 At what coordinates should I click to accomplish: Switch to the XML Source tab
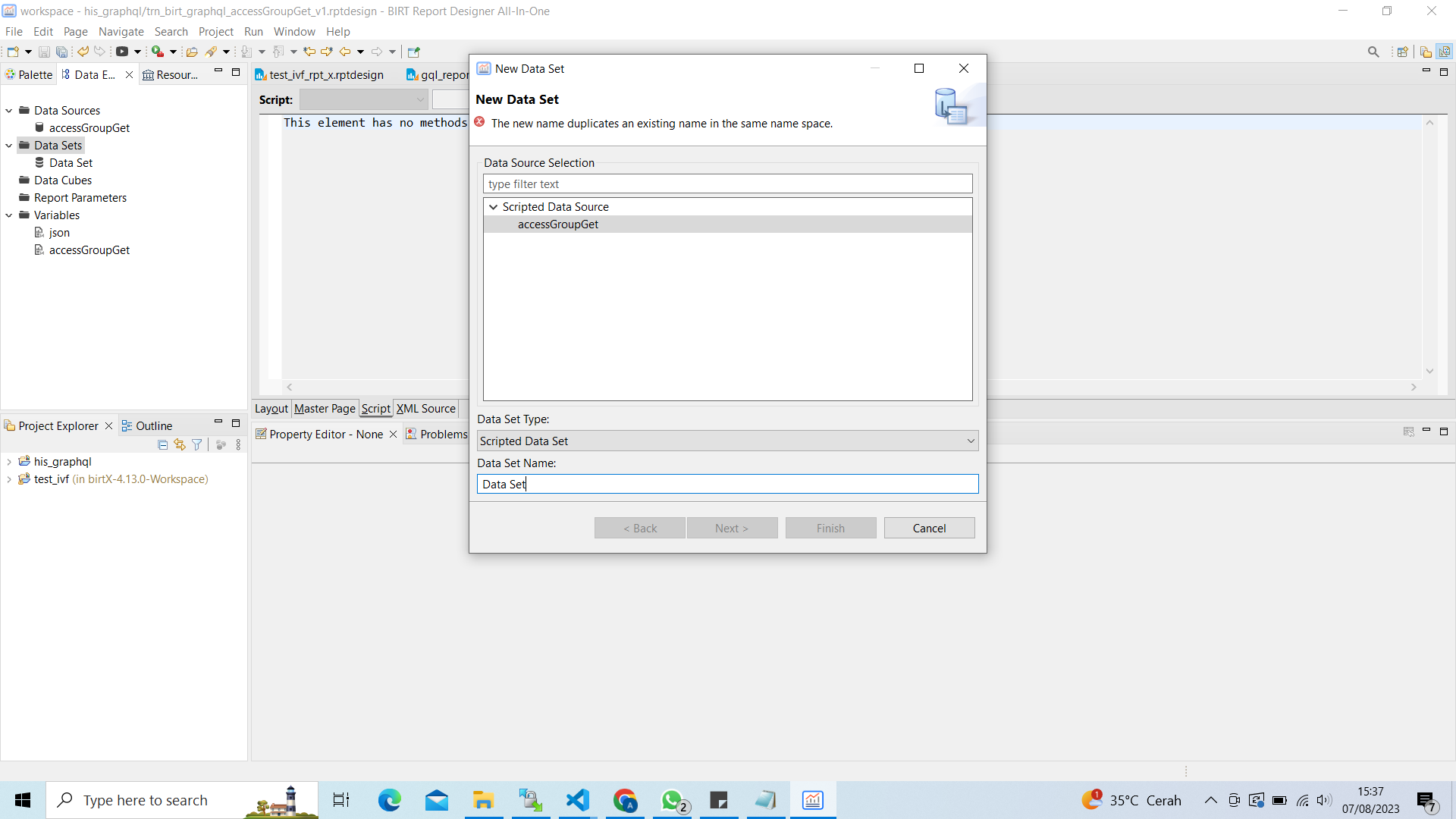[425, 409]
